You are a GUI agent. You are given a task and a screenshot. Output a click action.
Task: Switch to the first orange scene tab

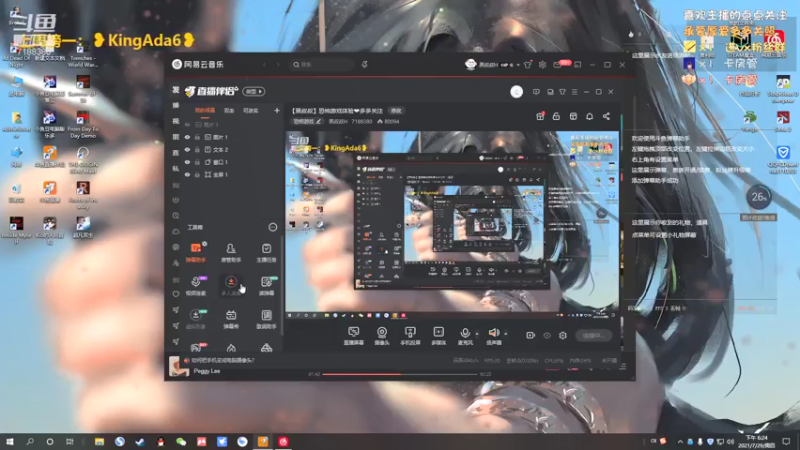click(x=205, y=110)
